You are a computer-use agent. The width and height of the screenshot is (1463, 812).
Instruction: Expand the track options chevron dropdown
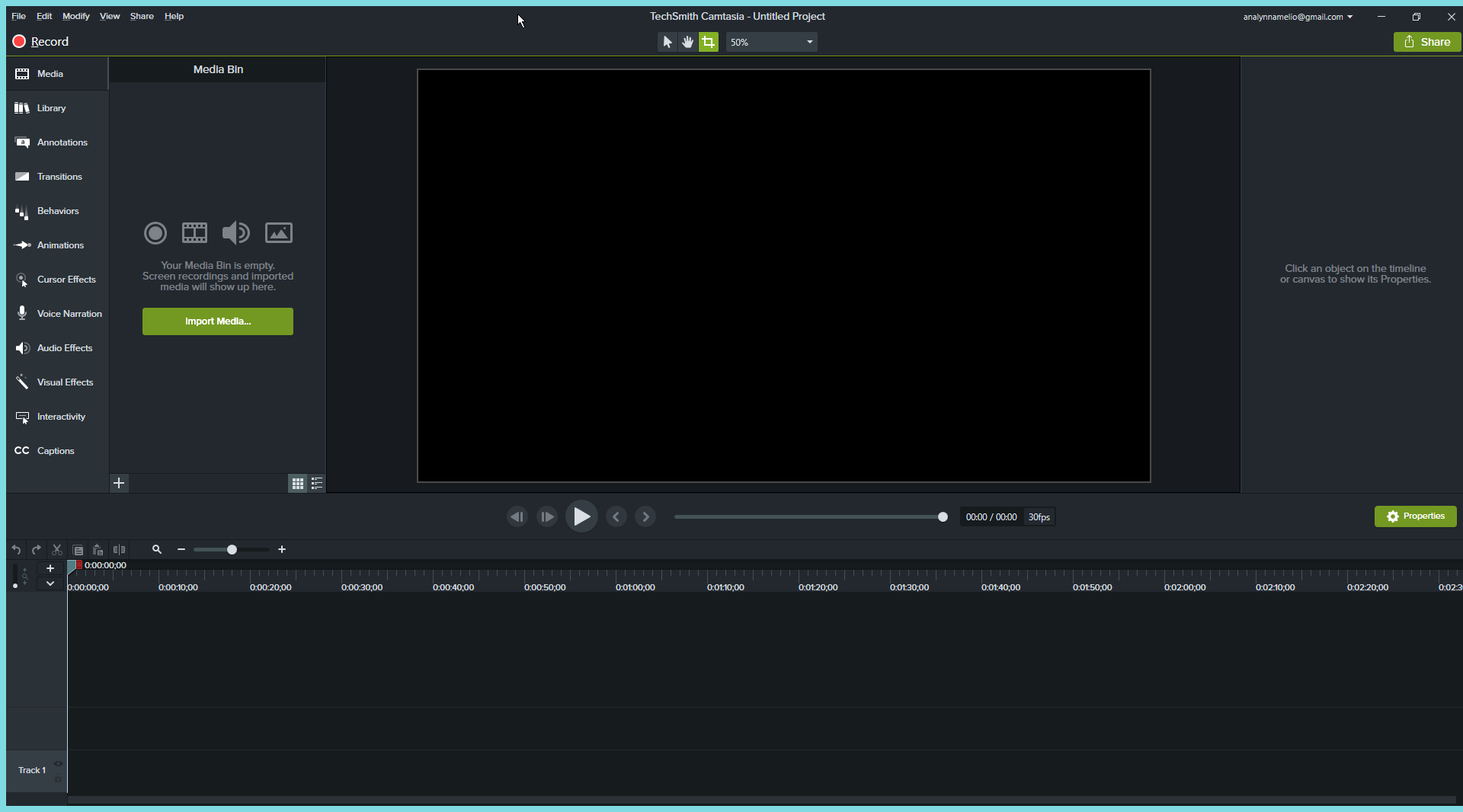pyautogui.click(x=50, y=583)
